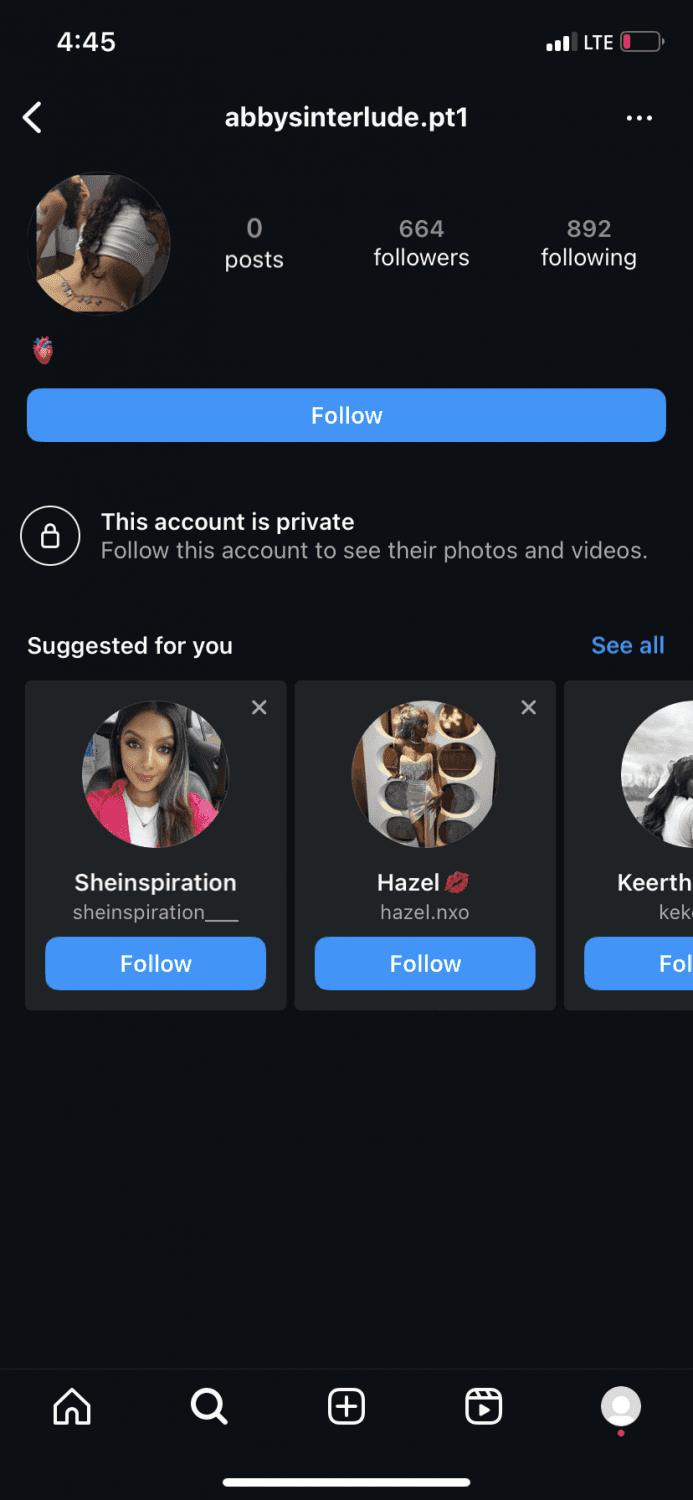Tap the private account lock icon
The image size is (693, 1500).
point(50,536)
